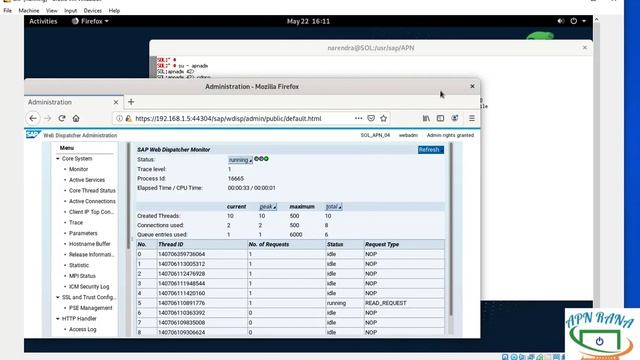
Task: Open the peak column dropdown
Action: [268, 207]
